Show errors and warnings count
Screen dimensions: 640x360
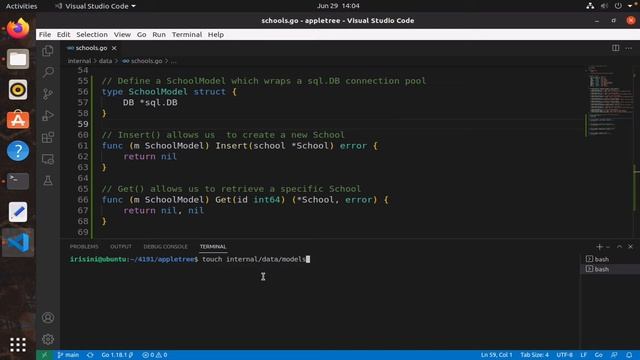tap(155, 355)
